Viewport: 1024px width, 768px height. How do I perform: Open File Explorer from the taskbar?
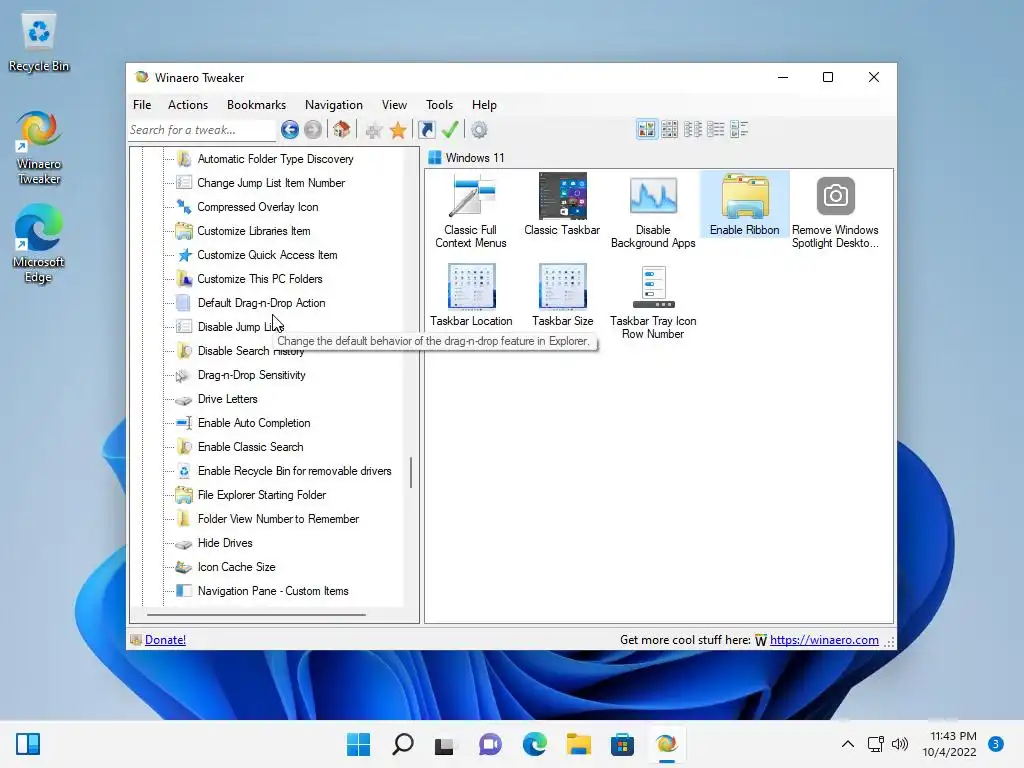[579, 744]
